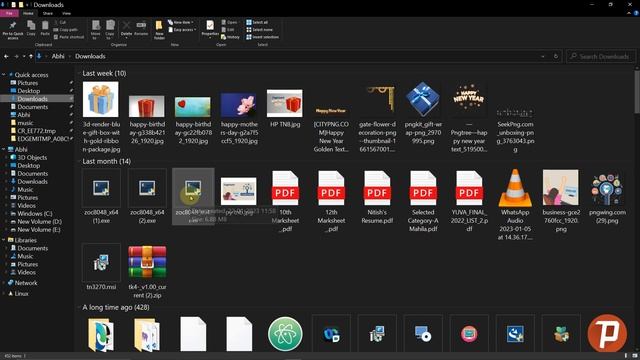
Task: Switch to large thumbnails view in status bar
Action: coord(635,356)
